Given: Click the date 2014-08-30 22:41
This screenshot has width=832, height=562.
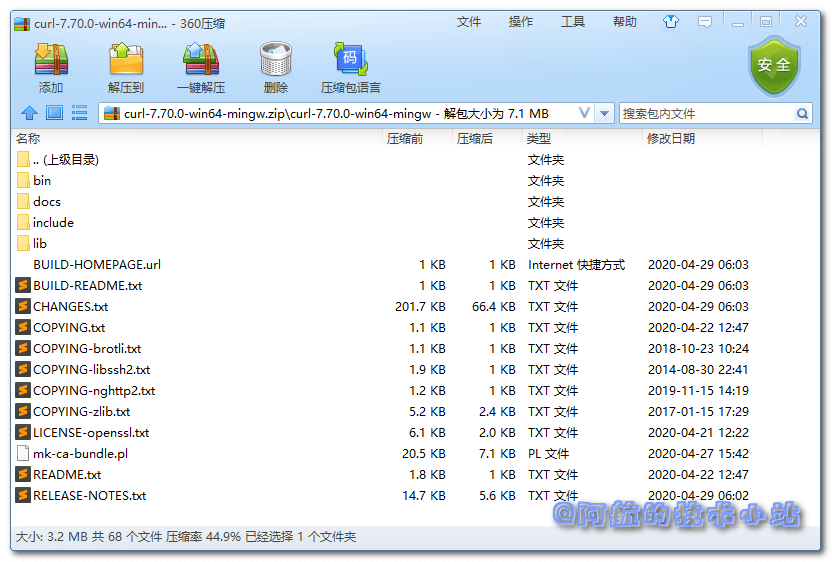Looking at the screenshot, I should click(x=698, y=369).
